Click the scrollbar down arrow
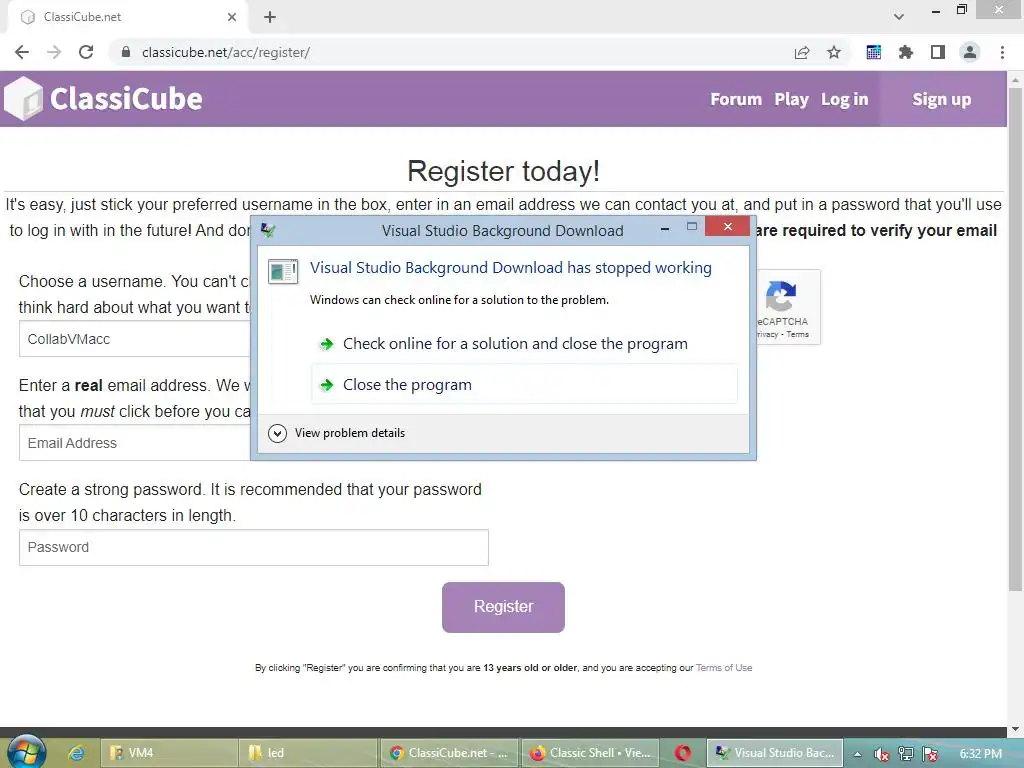Image resolution: width=1024 pixels, height=768 pixels. pos(1015,729)
